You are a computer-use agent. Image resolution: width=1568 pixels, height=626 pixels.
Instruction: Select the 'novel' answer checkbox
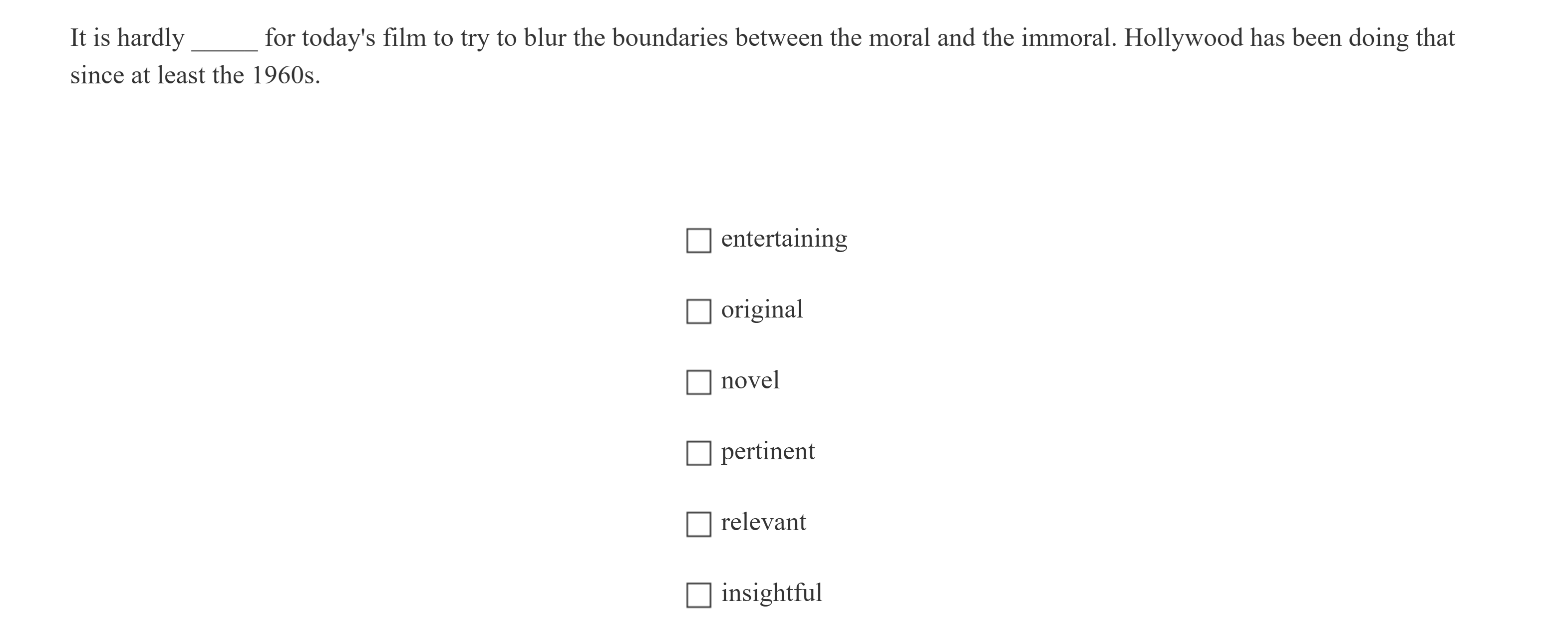click(698, 382)
